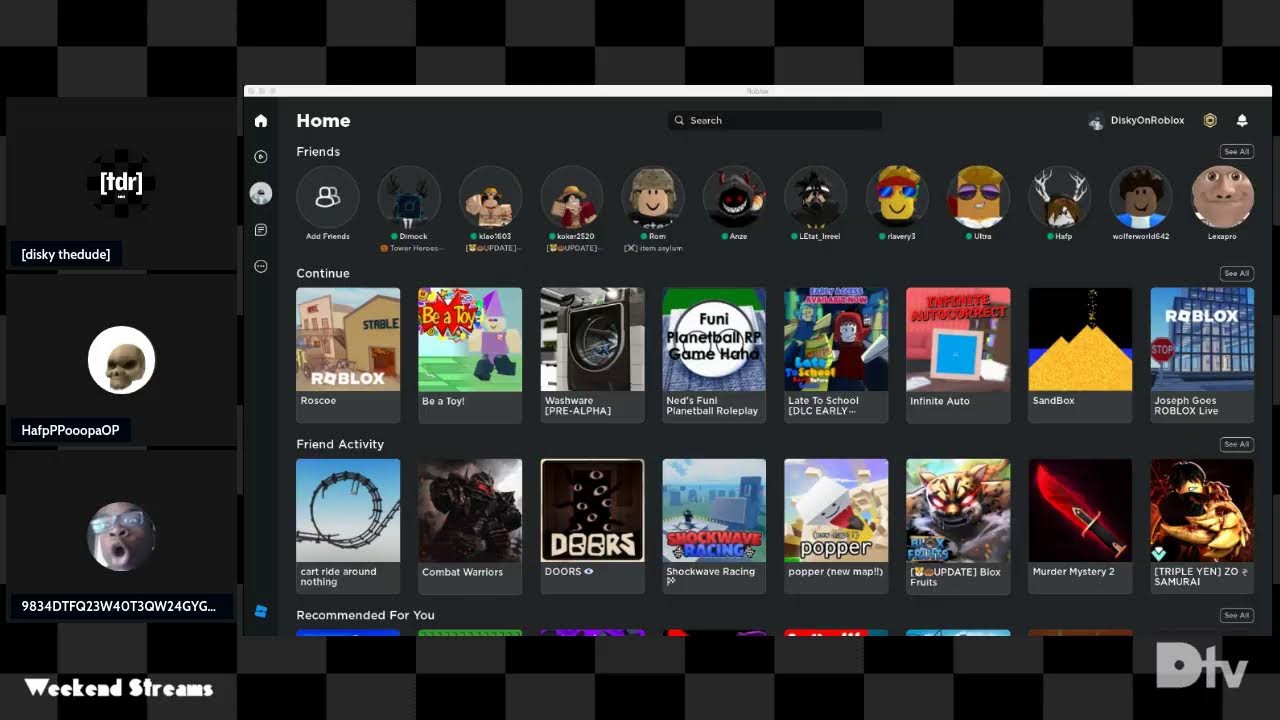Click the blue Windows icon at sidebar bottom
1280x720 pixels.
261,611
